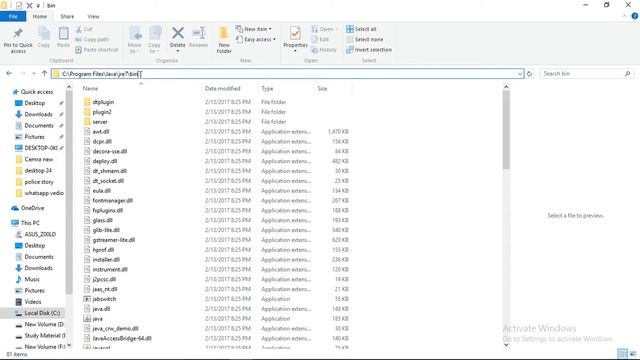Screen dimensions: 640x360
Task: Refresh the folder view
Action: click(x=529, y=74)
